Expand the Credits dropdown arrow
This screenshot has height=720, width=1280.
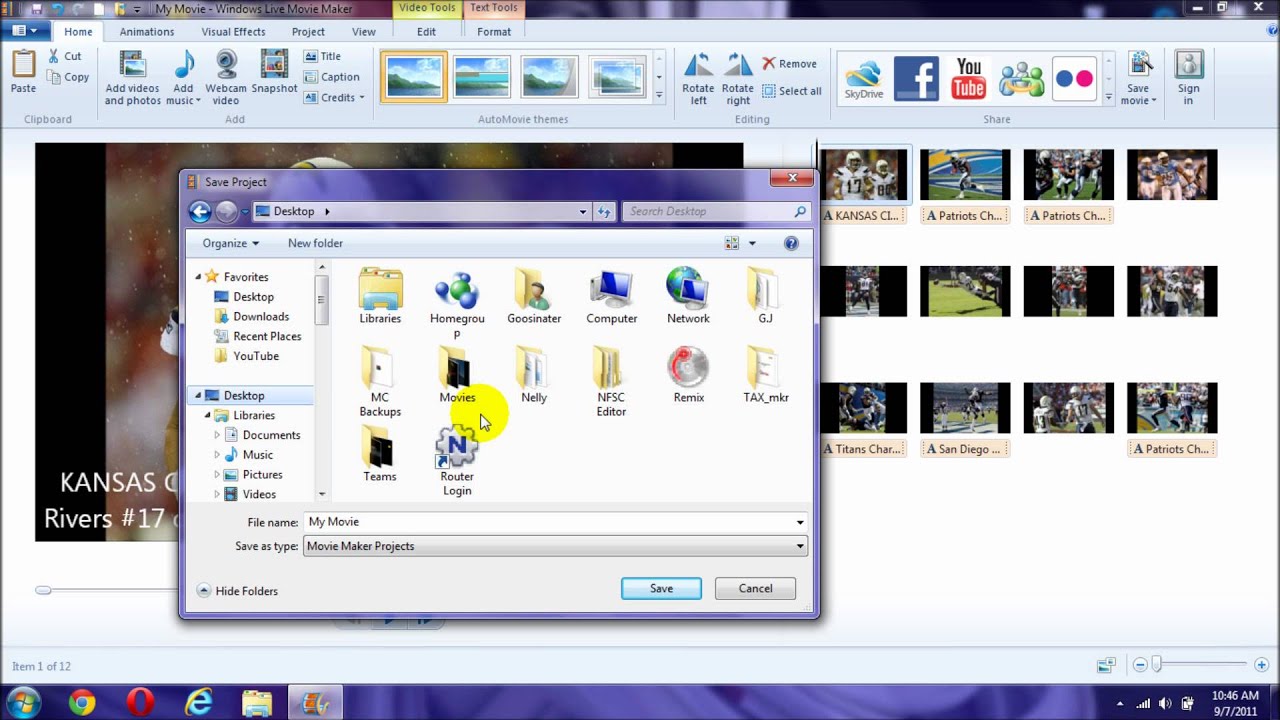point(361,98)
